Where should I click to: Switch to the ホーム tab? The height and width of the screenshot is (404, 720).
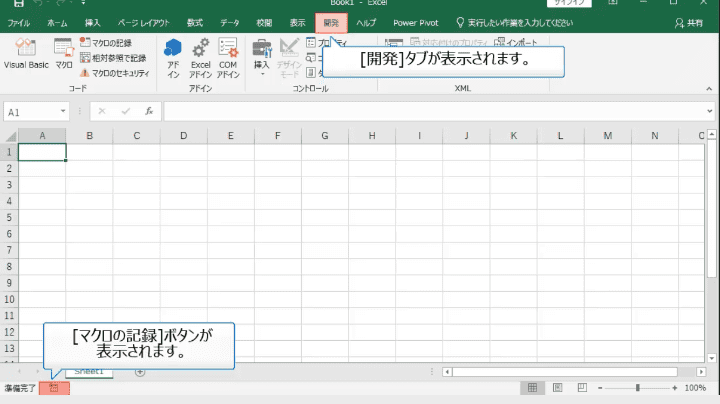point(57,23)
